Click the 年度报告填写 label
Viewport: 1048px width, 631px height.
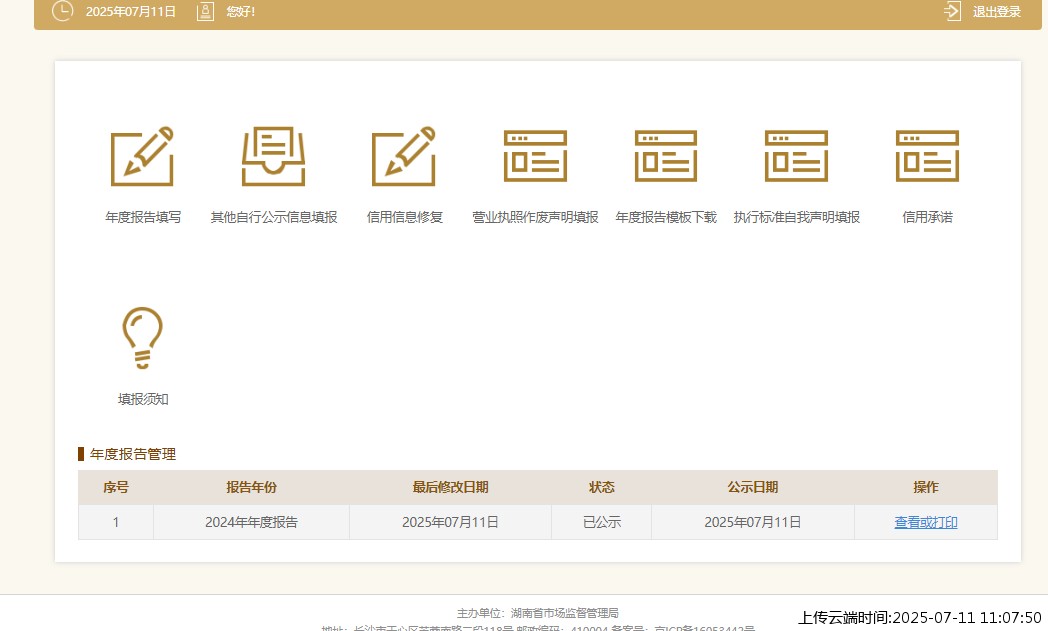pos(143,217)
